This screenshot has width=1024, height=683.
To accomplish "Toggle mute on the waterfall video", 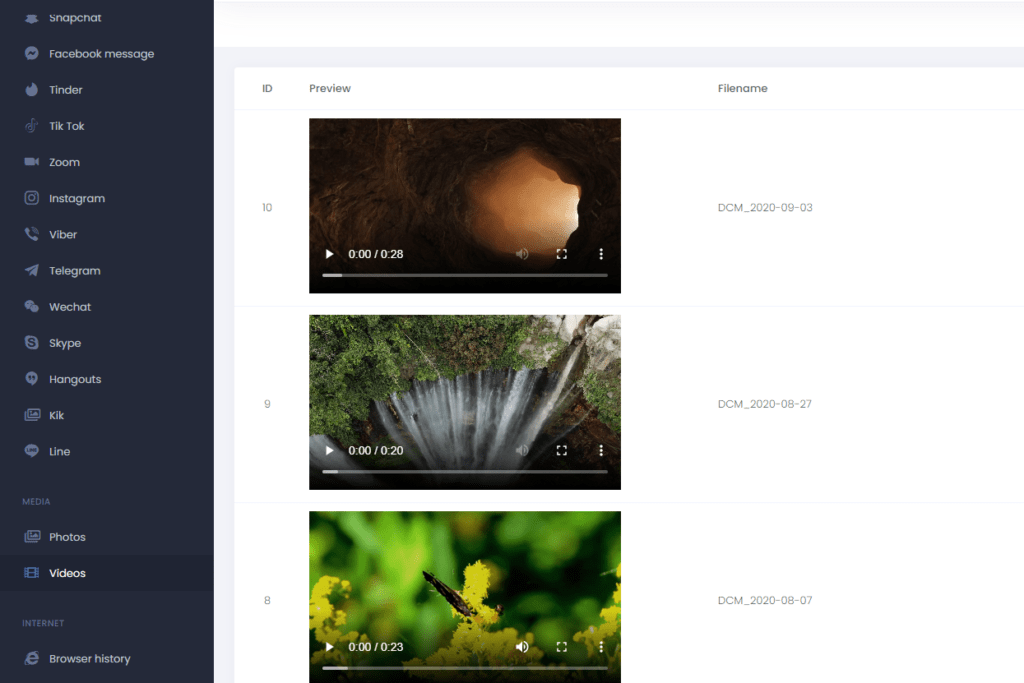I will tap(522, 451).
